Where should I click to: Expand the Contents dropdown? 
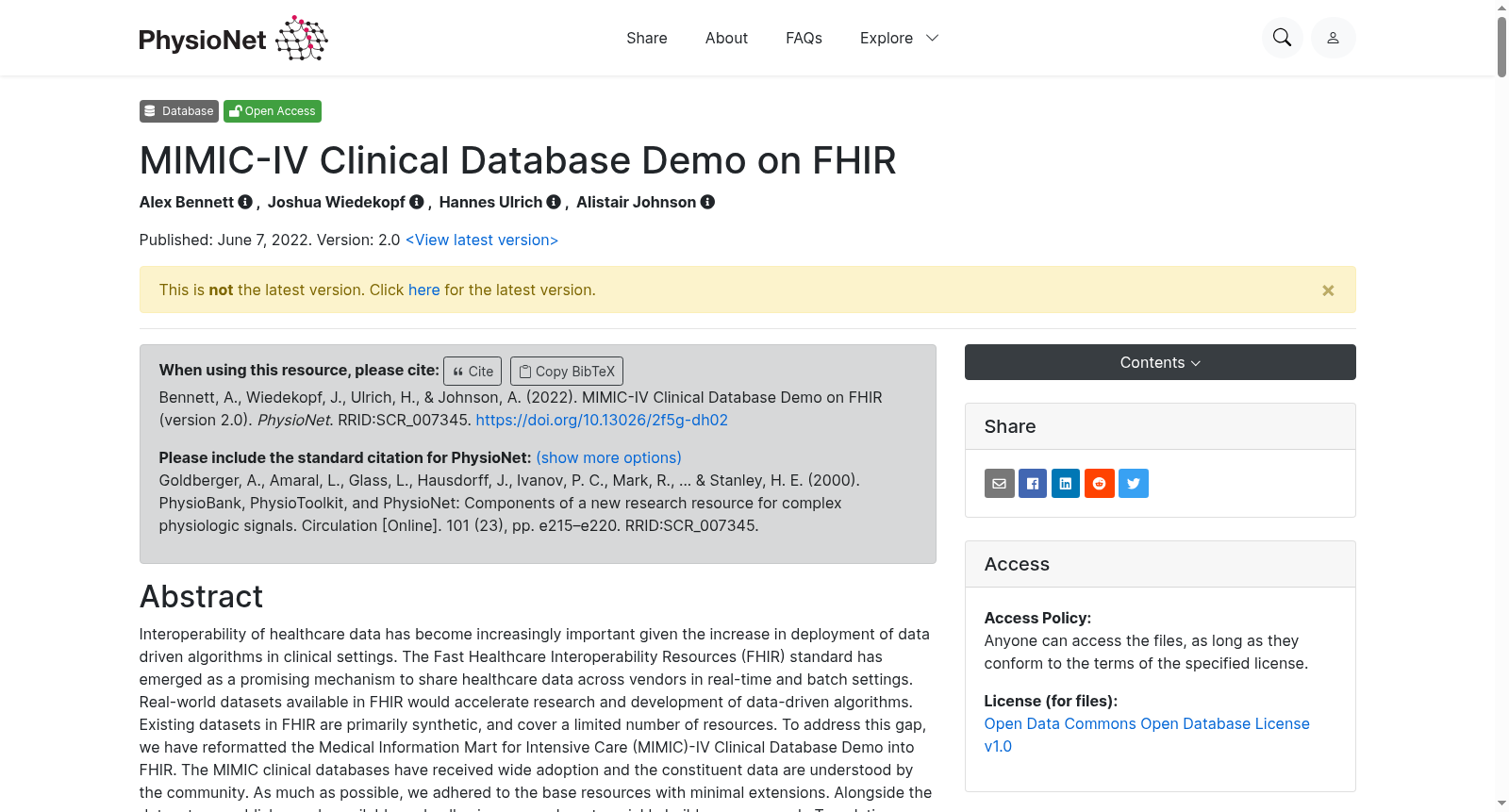click(x=1160, y=362)
